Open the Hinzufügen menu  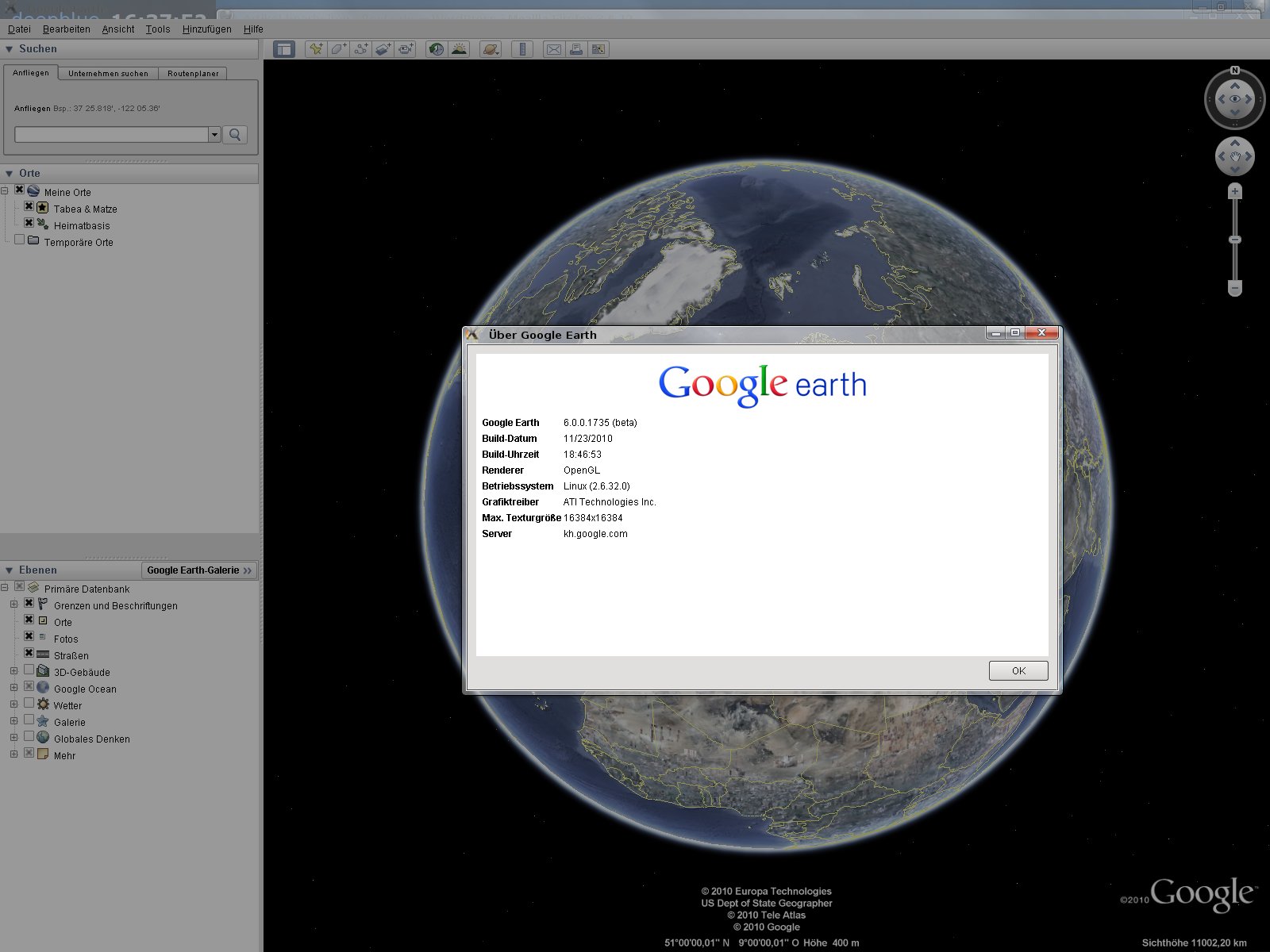pyautogui.click(x=207, y=29)
